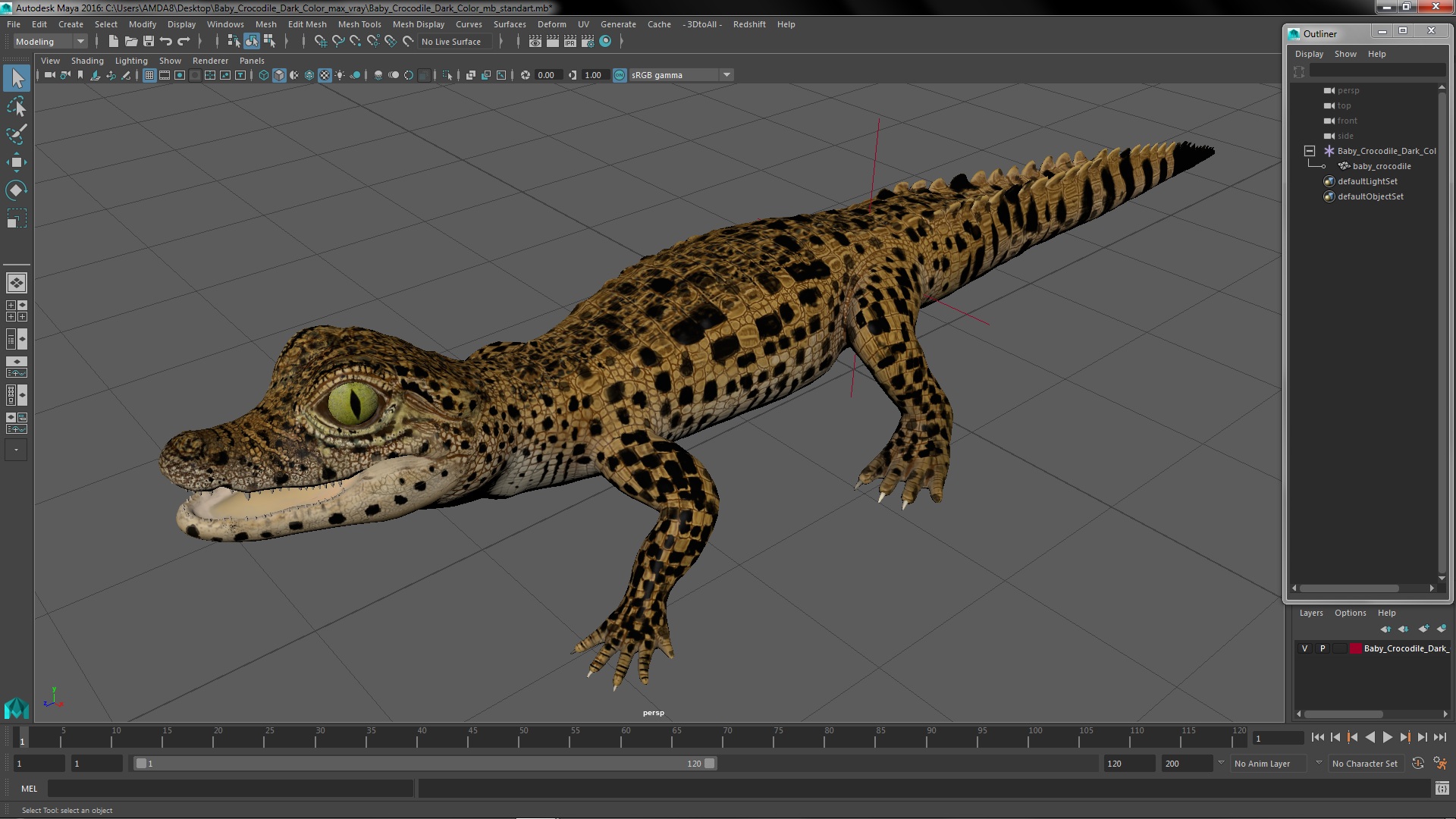The height and width of the screenshot is (819, 1456).
Task: Toggle textured display in viewport
Action: 325,75
